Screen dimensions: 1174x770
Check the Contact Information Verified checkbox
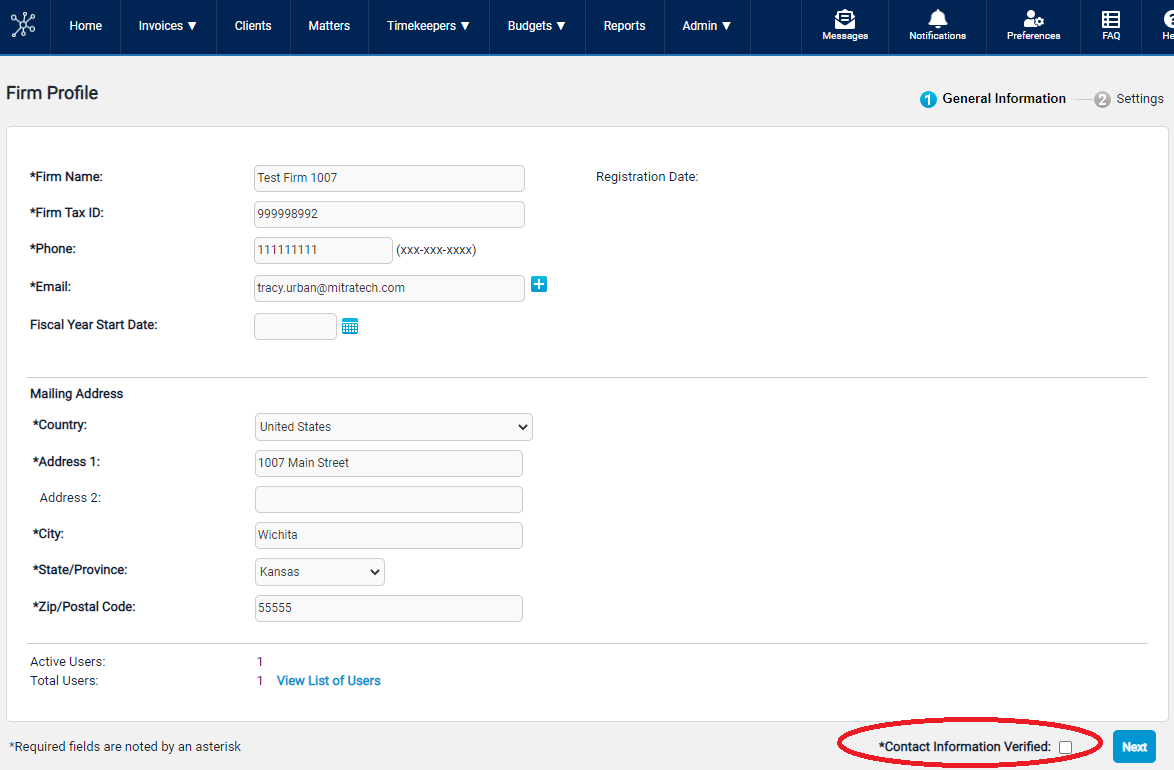(1065, 748)
